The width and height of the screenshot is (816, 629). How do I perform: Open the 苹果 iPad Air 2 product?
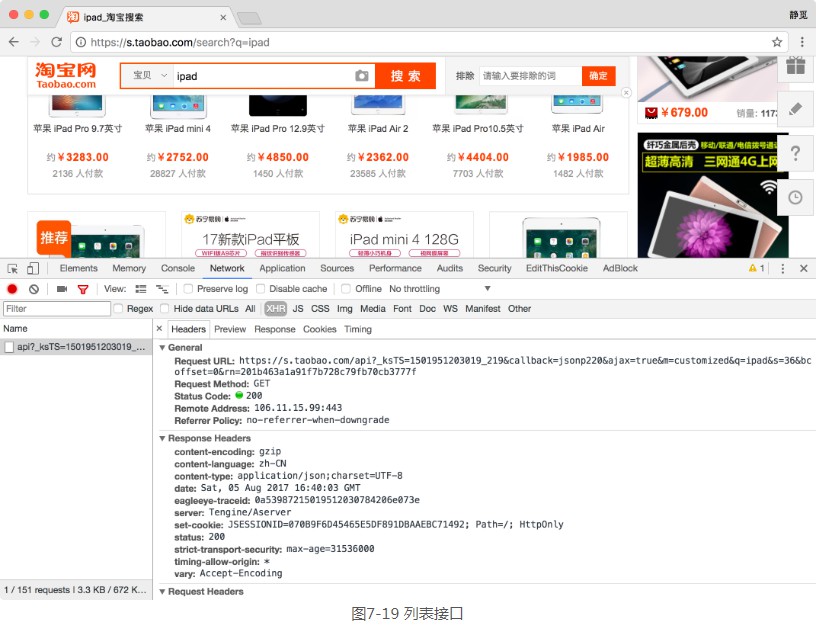378,128
